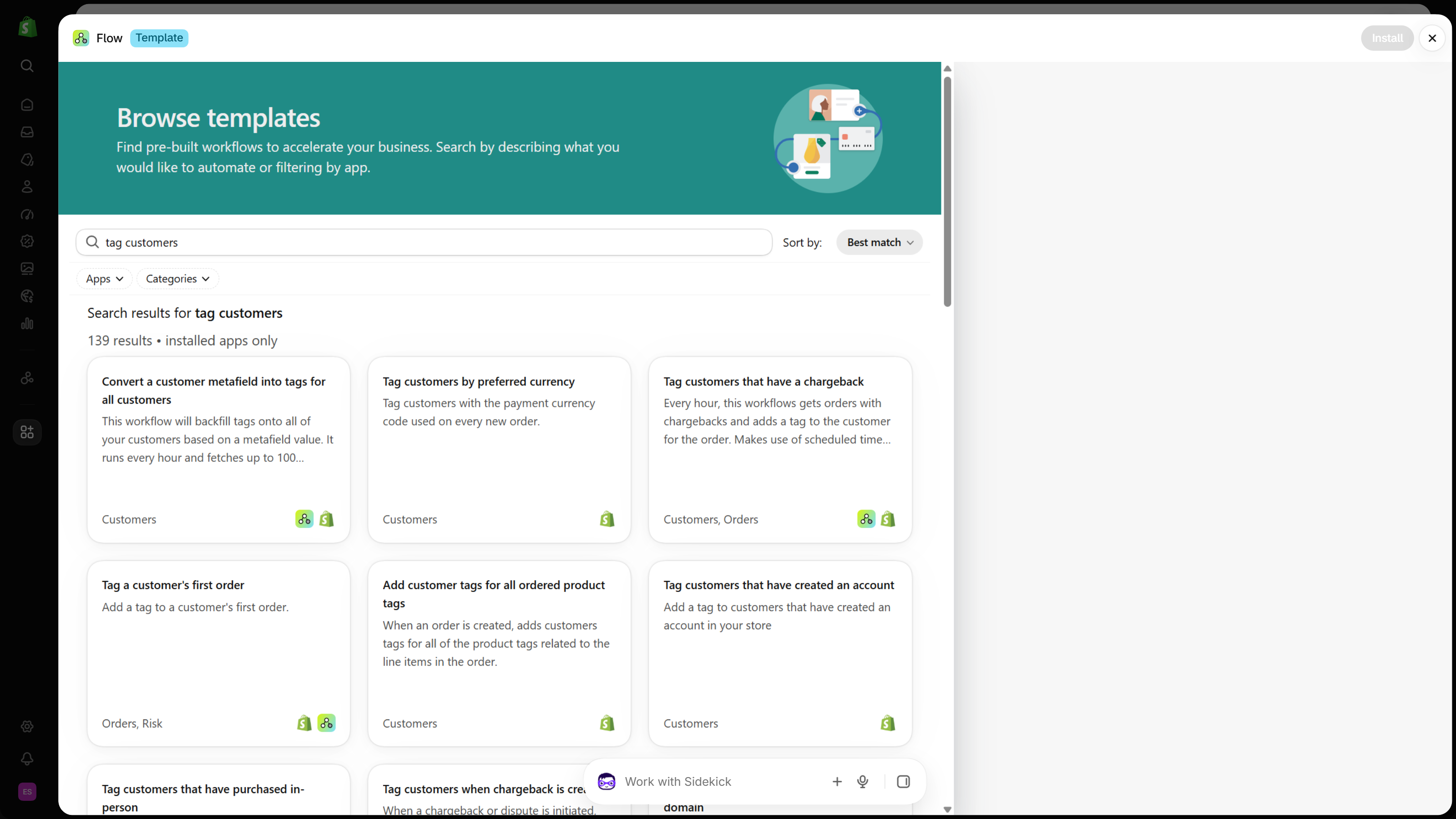This screenshot has width=1456, height=819.
Task: Close the template browser dialog
Action: [1432, 38]
